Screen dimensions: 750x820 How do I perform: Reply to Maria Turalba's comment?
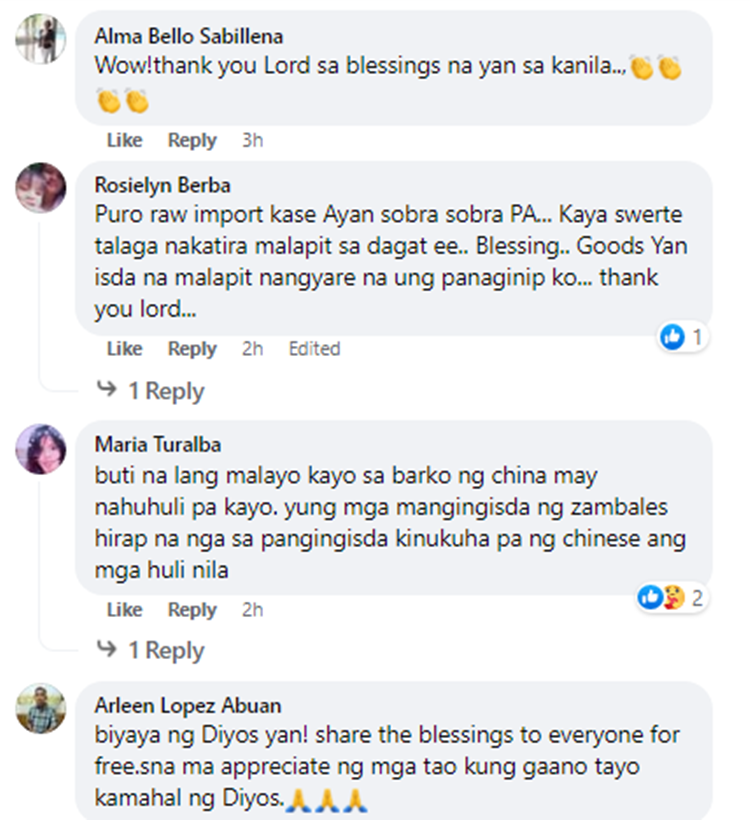click(192, 610)
